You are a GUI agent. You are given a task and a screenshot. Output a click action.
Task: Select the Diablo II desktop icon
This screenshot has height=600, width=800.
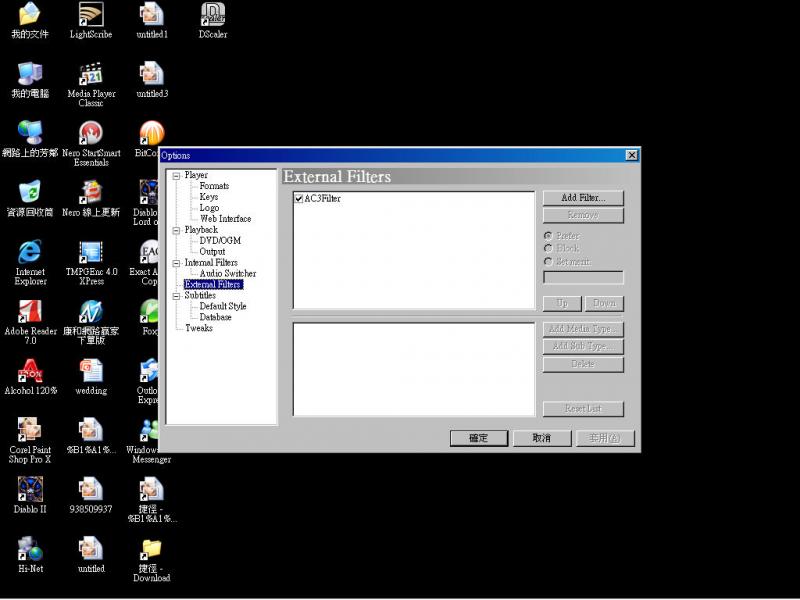tap(30, 489)
